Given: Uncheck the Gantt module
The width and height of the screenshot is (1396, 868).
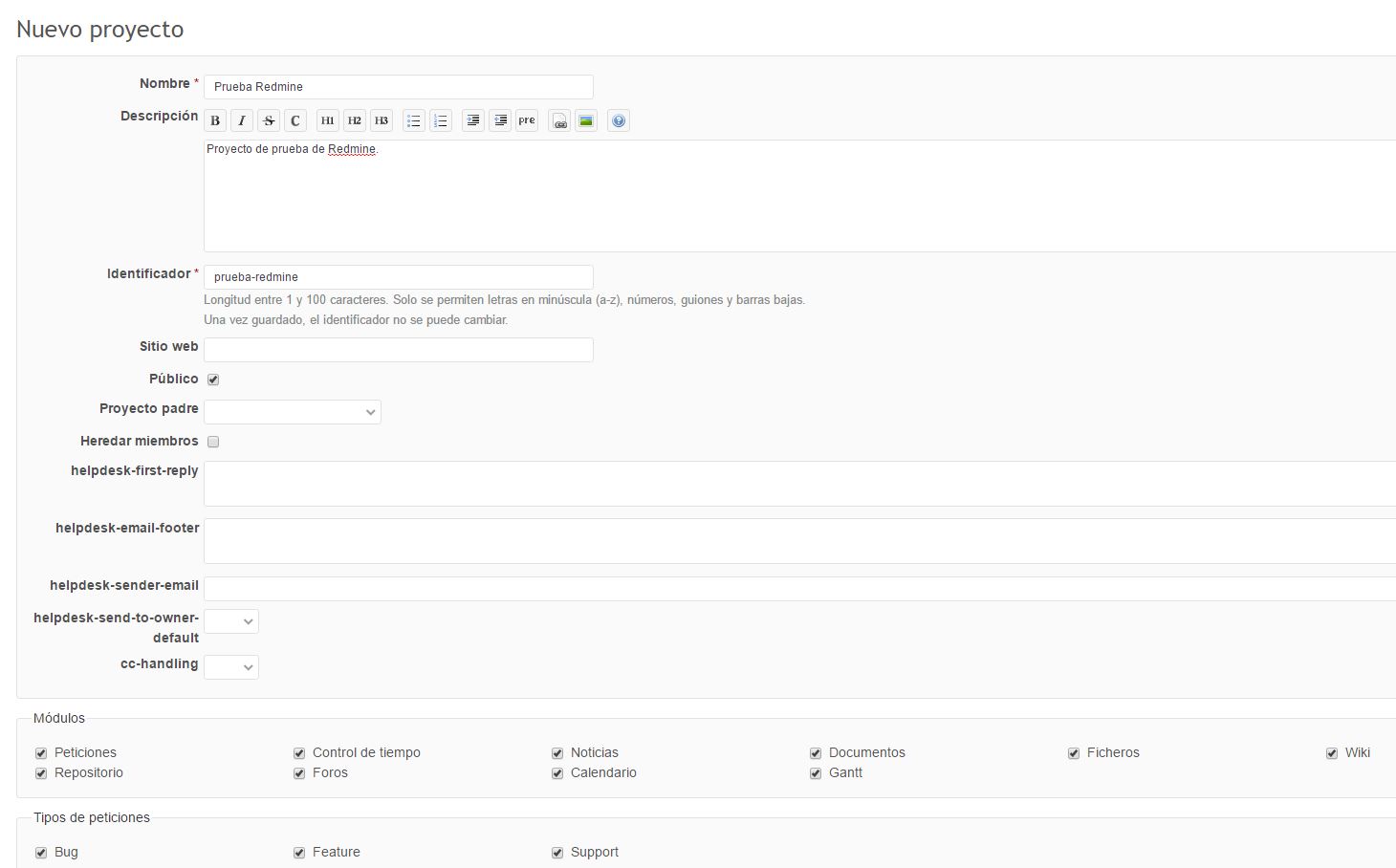Looking at the screenshot, I should pos(816,773).
